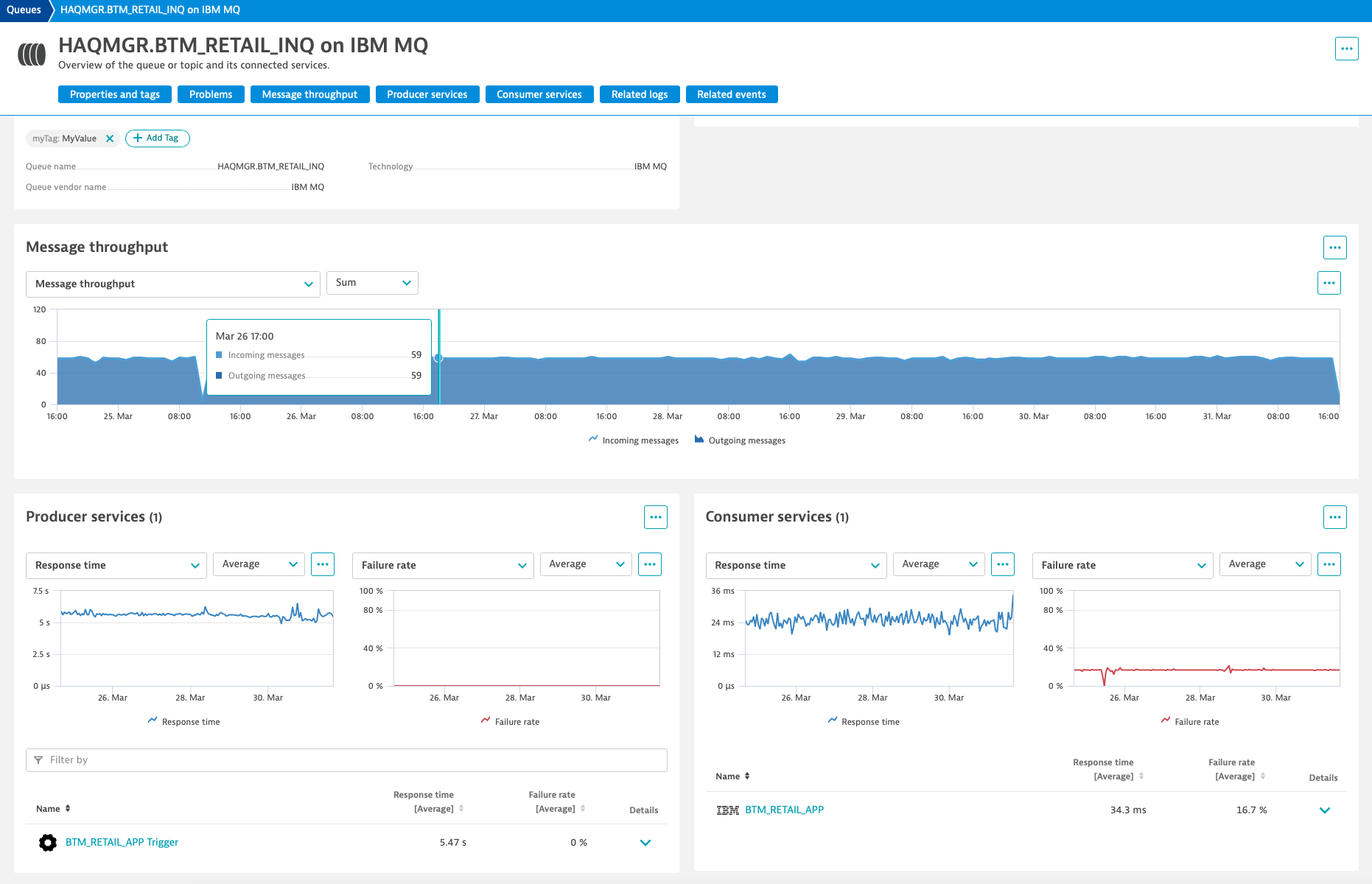Click the IBM logo icon for BTM_RETAIL_APP
Screen dimensions: 1372x884
point(727,810)
